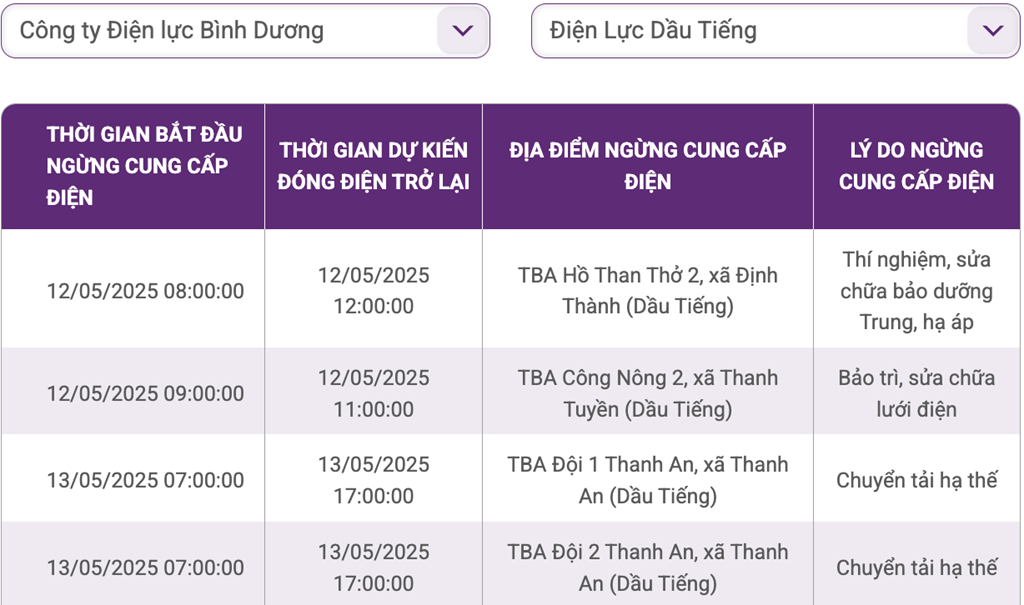Click restore time 13/05/2025 17:00:00 in Đội 2 row

coord(374,567)
